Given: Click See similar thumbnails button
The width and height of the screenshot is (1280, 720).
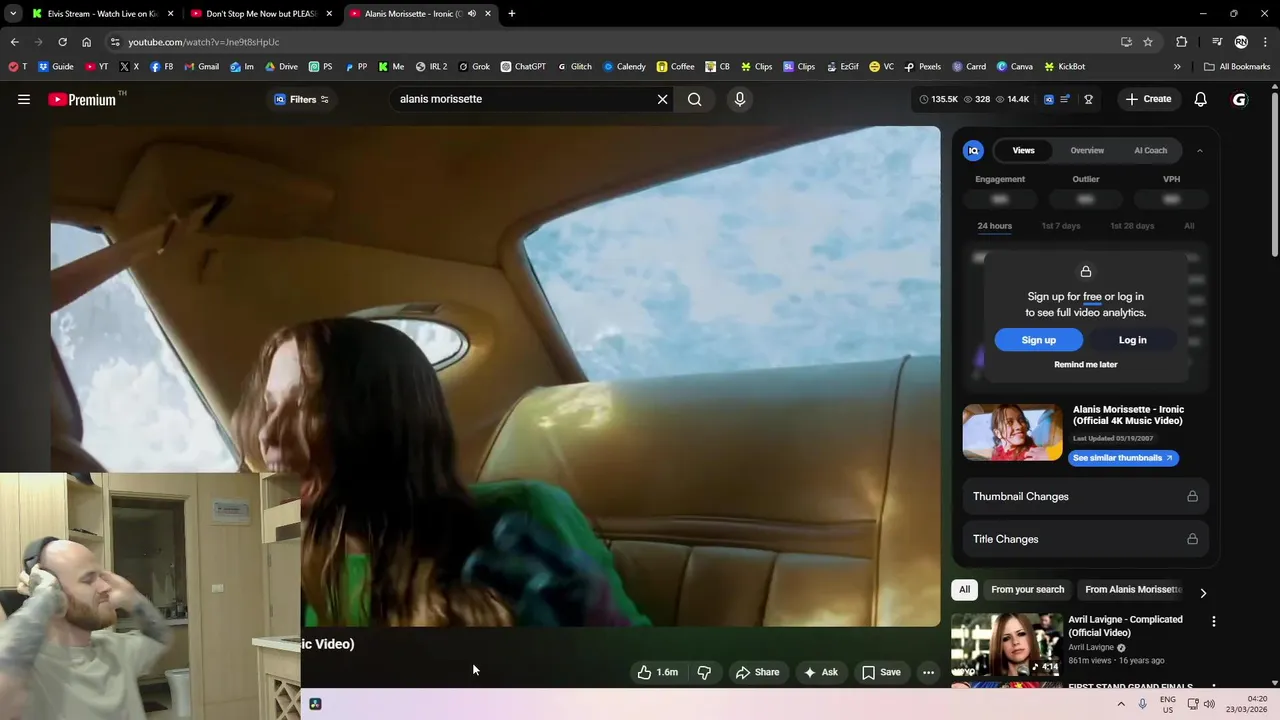Looking at the screenshot, I should pos(1123,458).
